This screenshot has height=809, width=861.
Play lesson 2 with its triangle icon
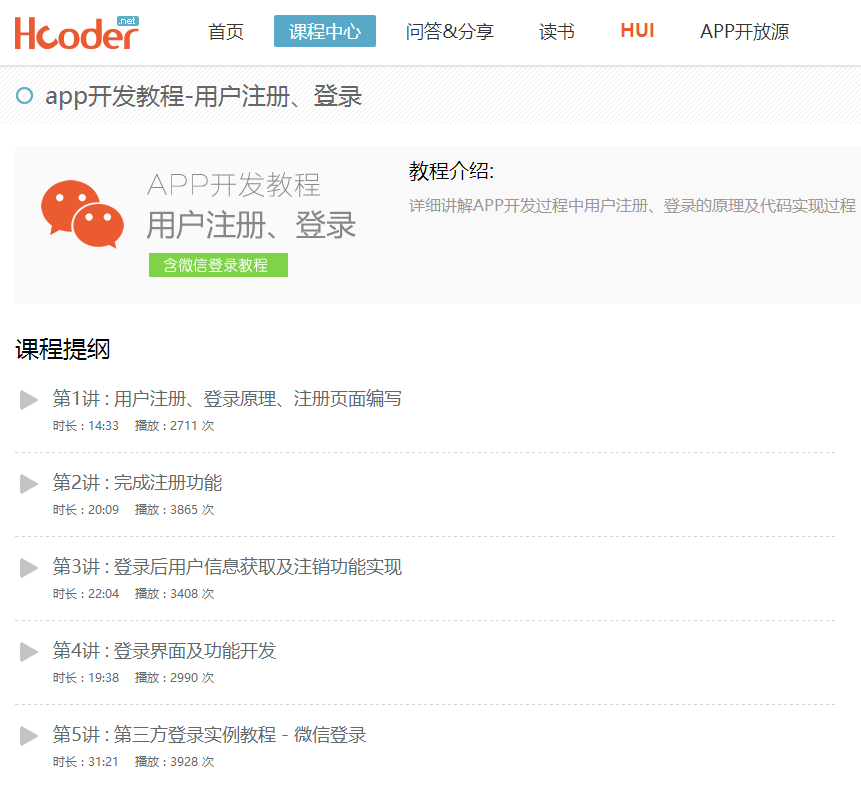pyautogui.click(x=29, y=484)
